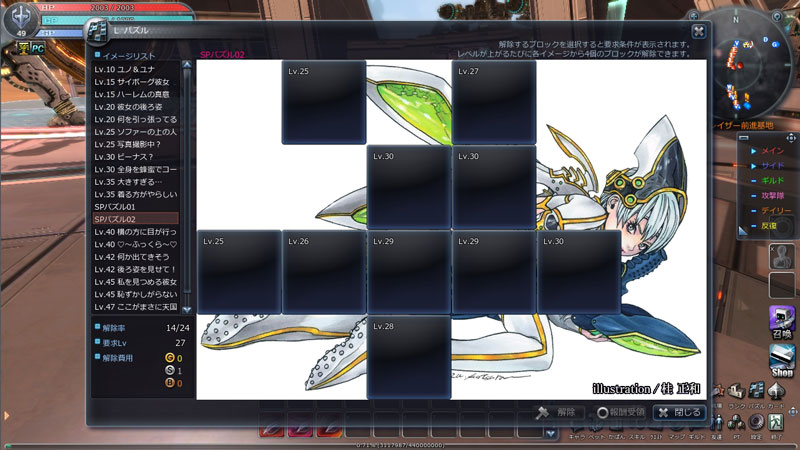Select Lv.30 全身を蜂蜜で list entry

(136, 169)
